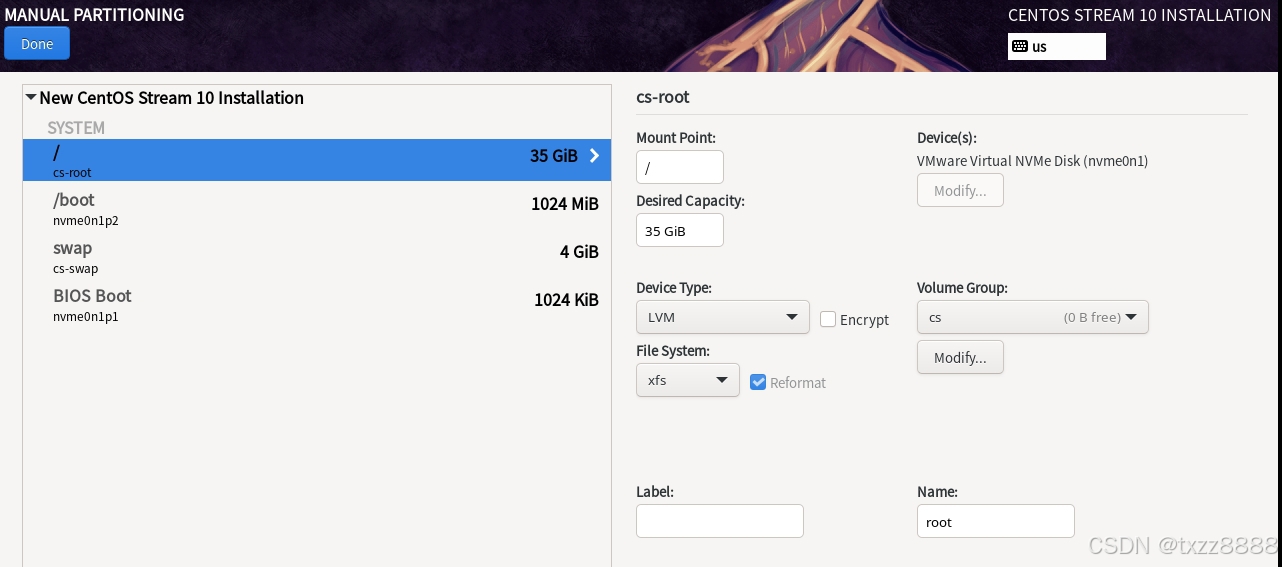The height and width of the screenshot is (567, 1282).
Task: Collapse the New CentOS Stream 10 Installation section
Action: (x=31, y=98)
